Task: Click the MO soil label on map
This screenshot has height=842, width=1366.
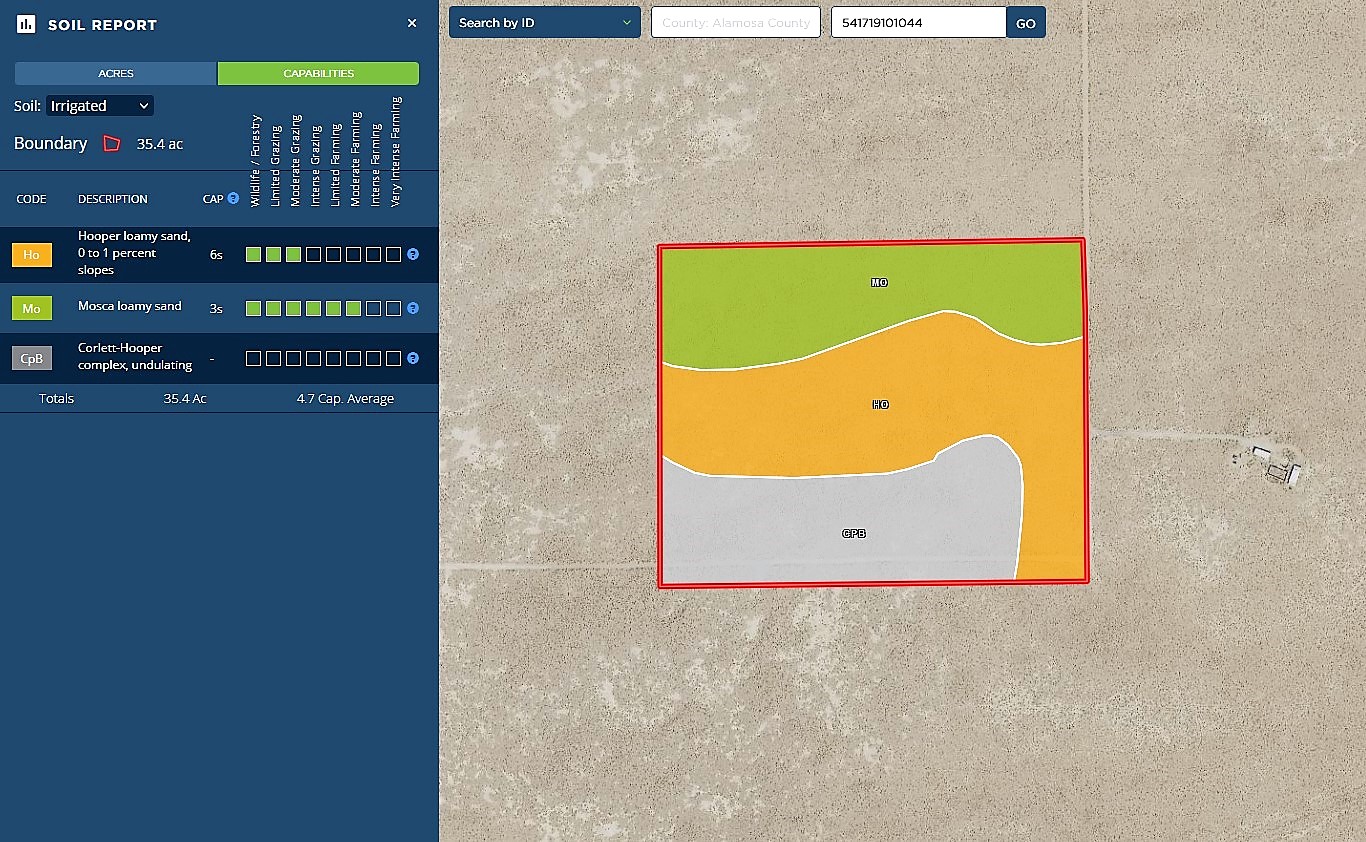Action: click(879, 283)
